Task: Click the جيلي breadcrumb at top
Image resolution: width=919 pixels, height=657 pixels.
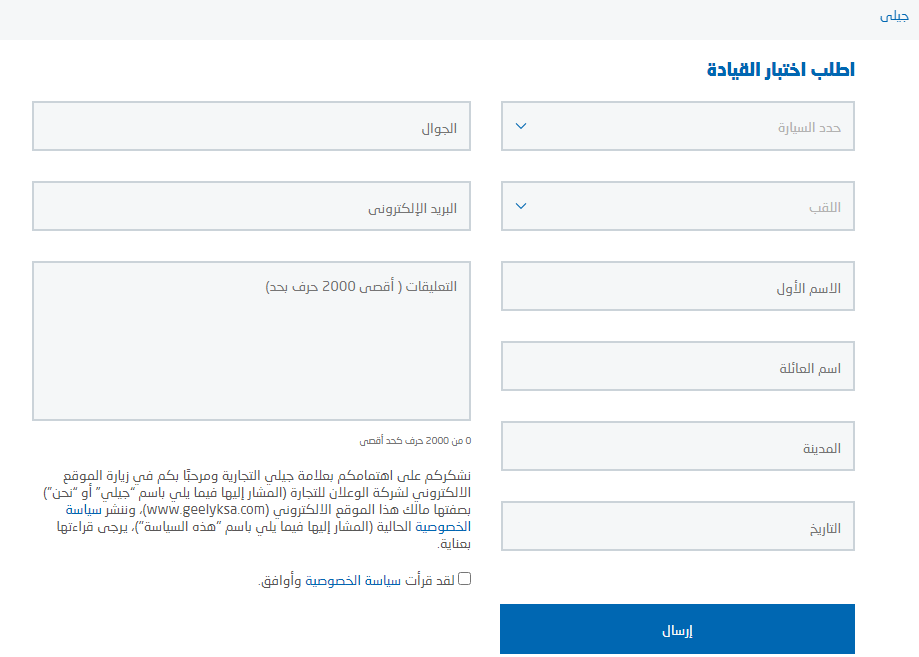Action: [893, 17]
